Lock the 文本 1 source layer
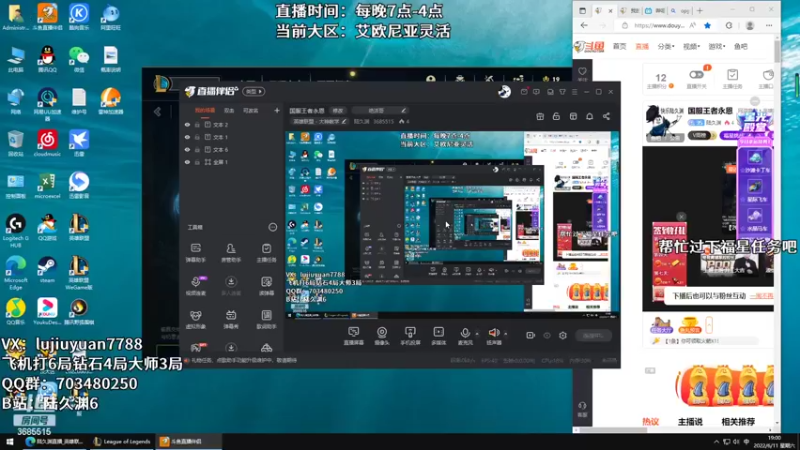The width and height of the screenshot is (800, 450). [x=197, y=137]
